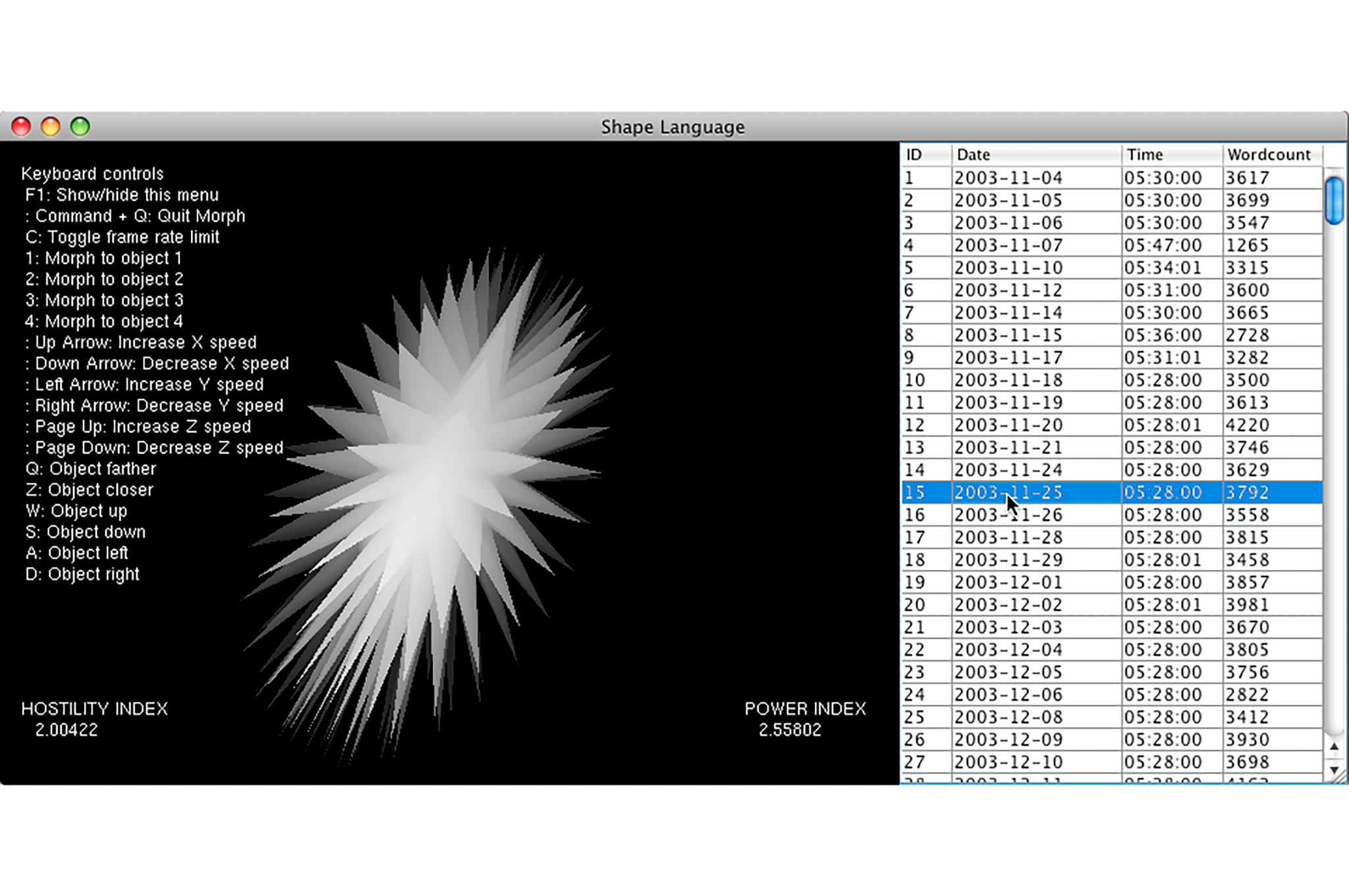The height and width of the screenshot is (896, 1349).
Task: Select row with wordcount 1265
Action: point(1246,246)
